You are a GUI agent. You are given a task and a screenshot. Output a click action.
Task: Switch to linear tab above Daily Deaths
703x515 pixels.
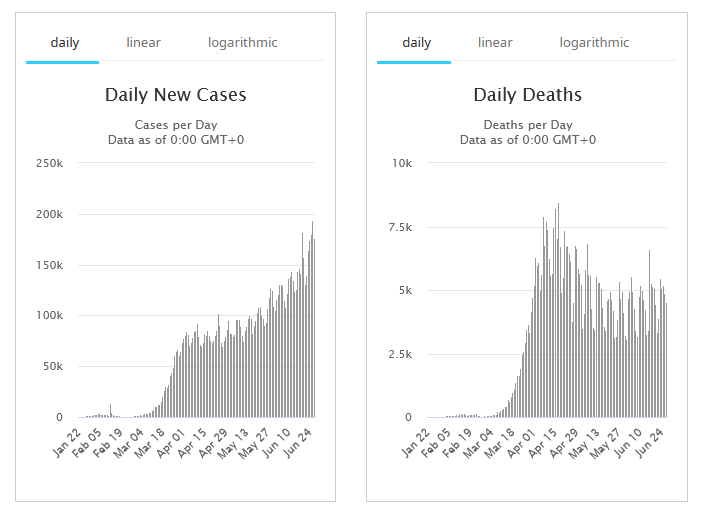tap(495, 43)
